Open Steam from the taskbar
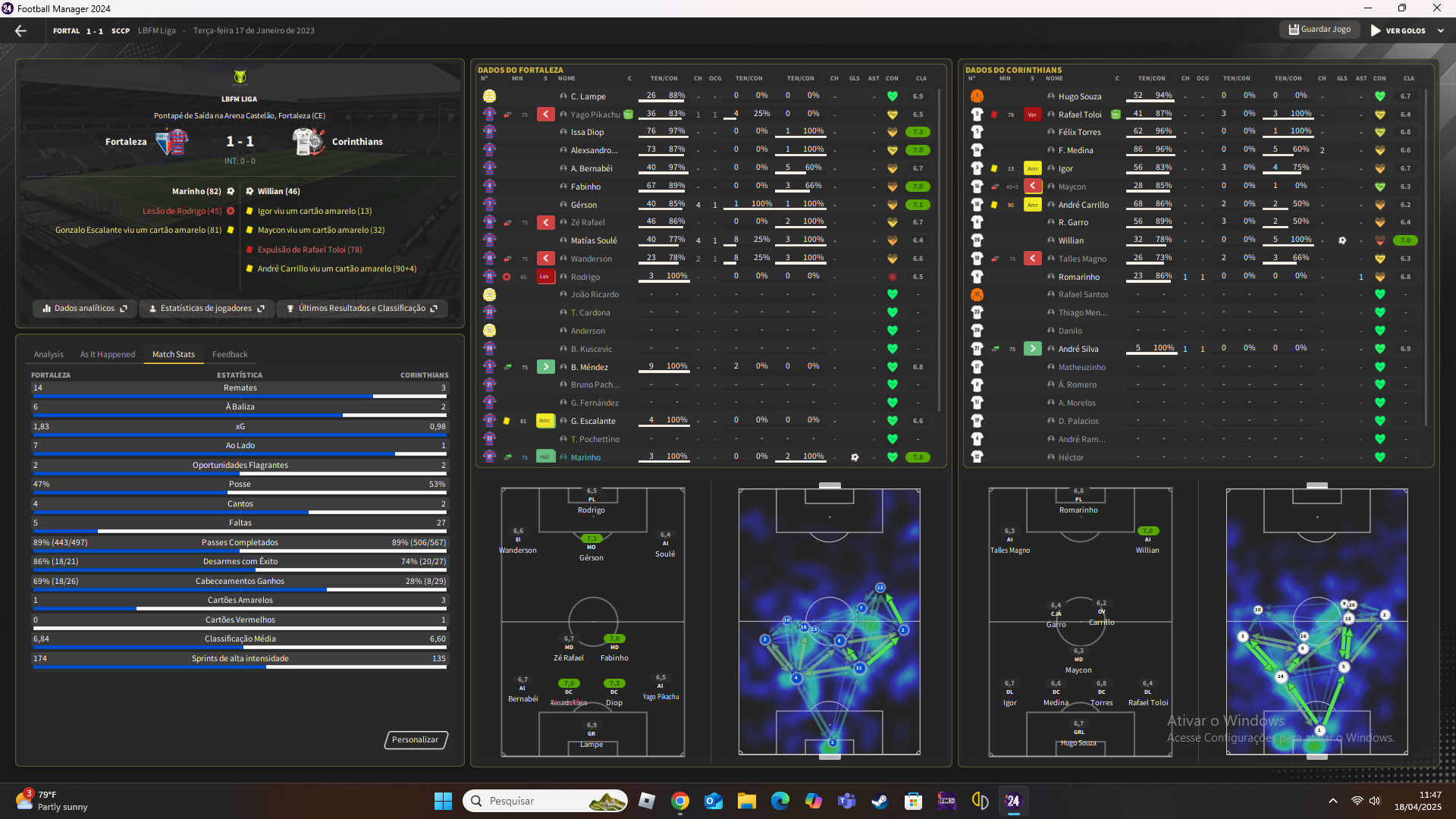 click(880, 801)
